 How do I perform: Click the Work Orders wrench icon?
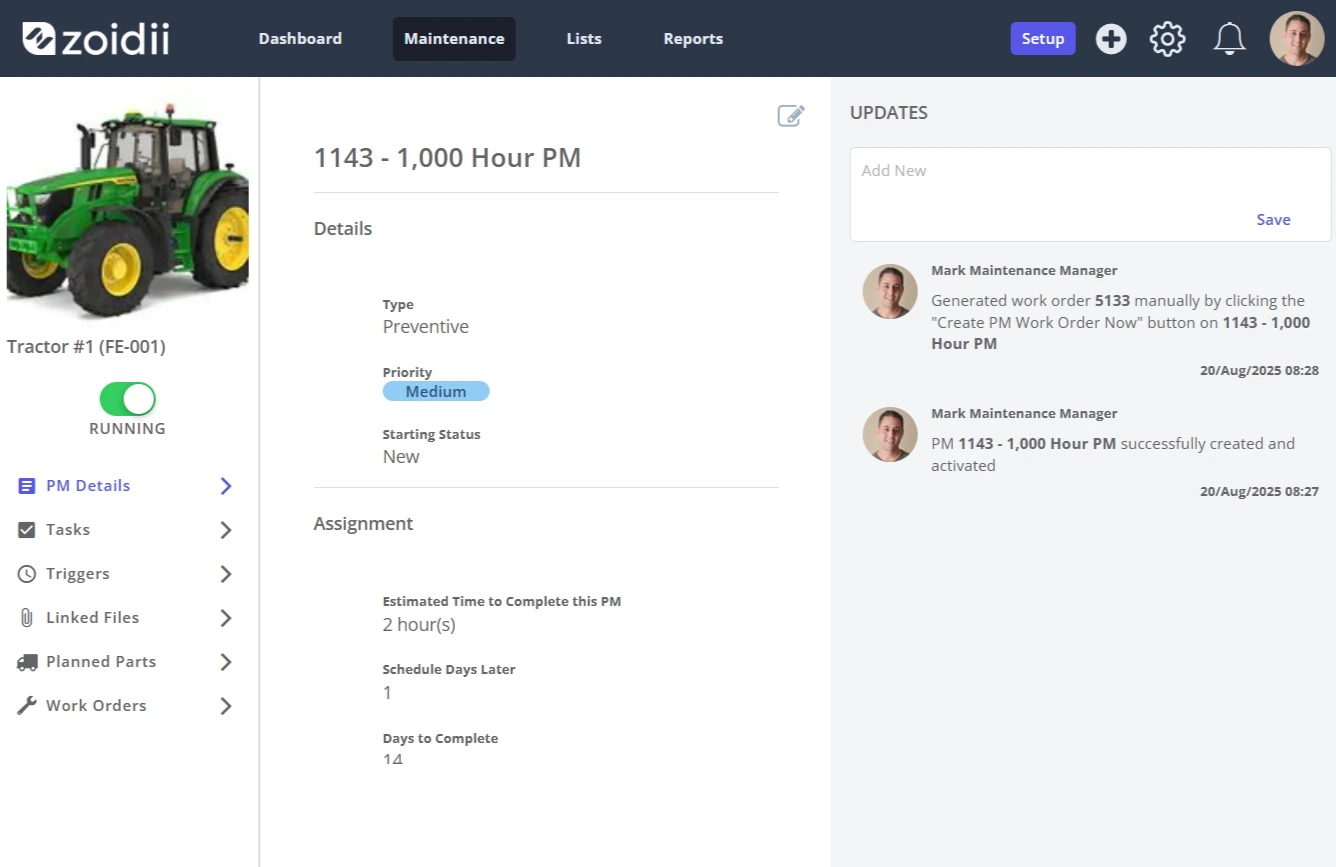point(27,706)
